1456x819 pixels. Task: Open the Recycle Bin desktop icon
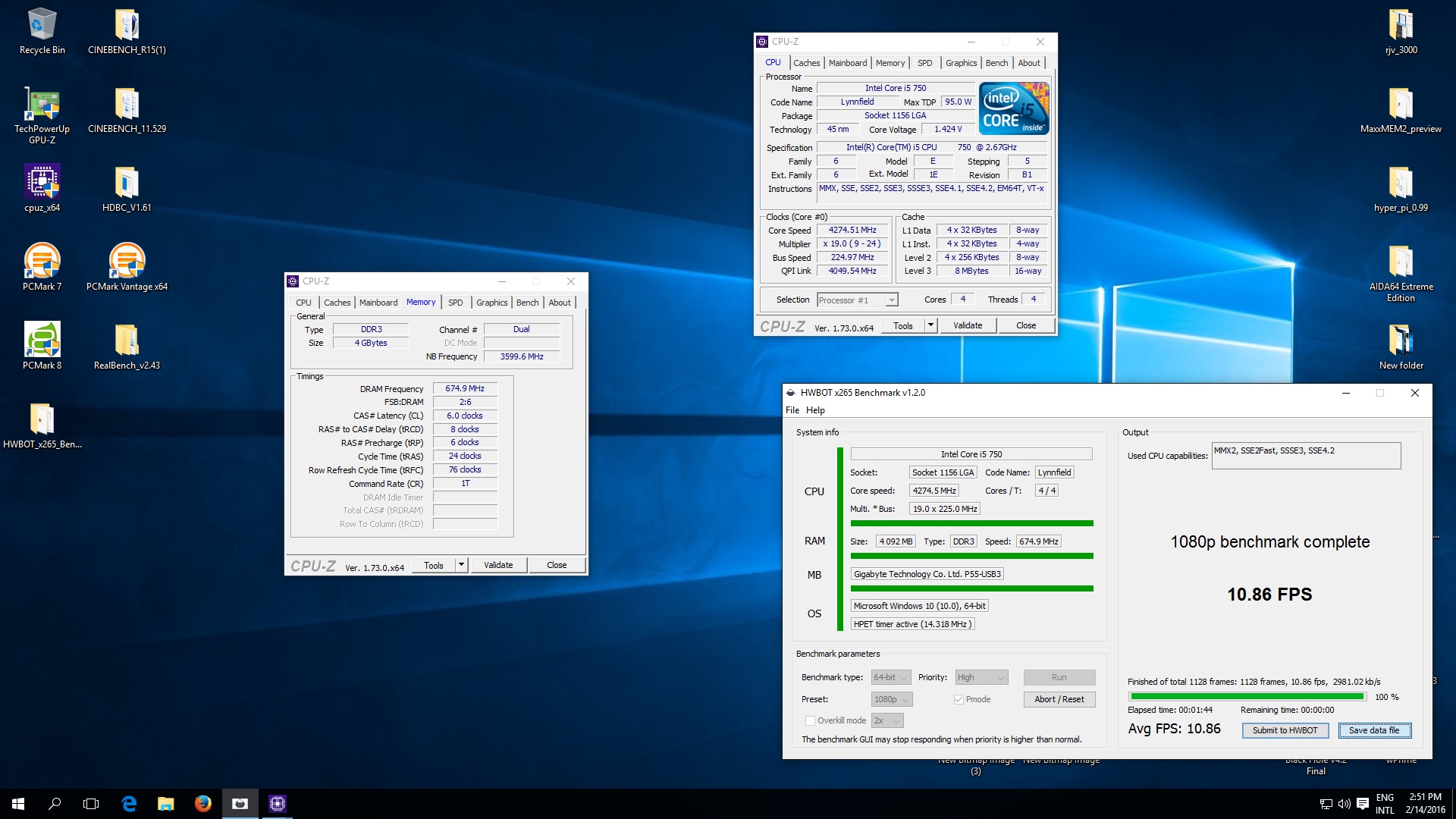[42, 32]
